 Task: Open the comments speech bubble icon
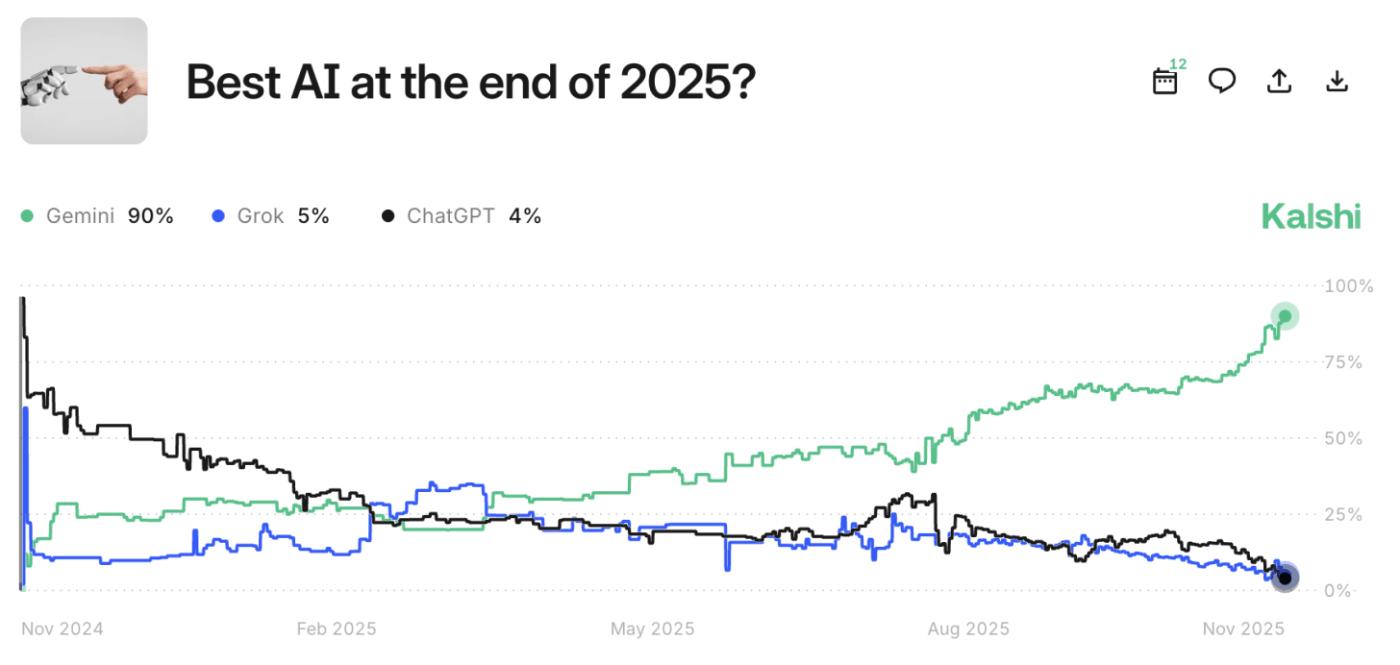(x=1222, y=81)
